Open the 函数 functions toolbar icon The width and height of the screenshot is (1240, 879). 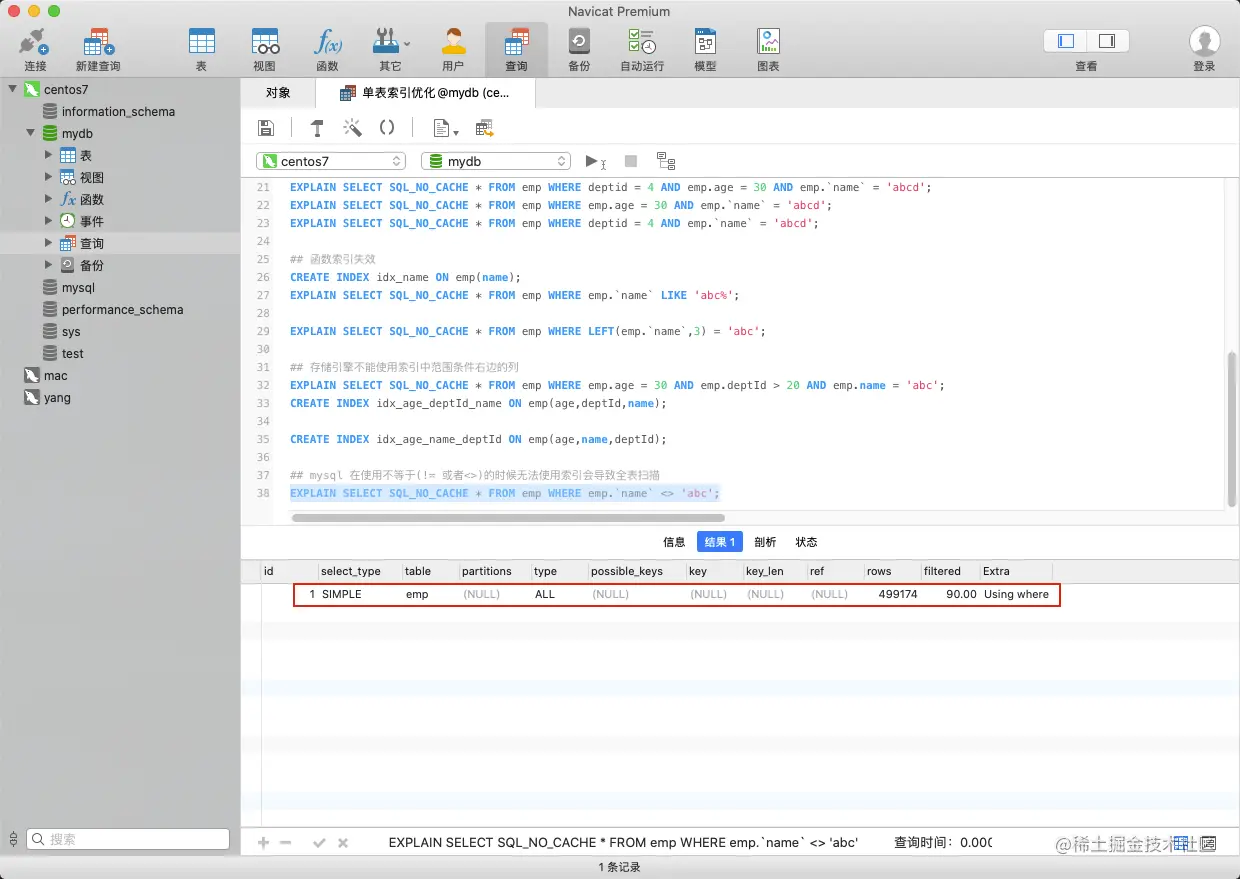tap(327, 49)
